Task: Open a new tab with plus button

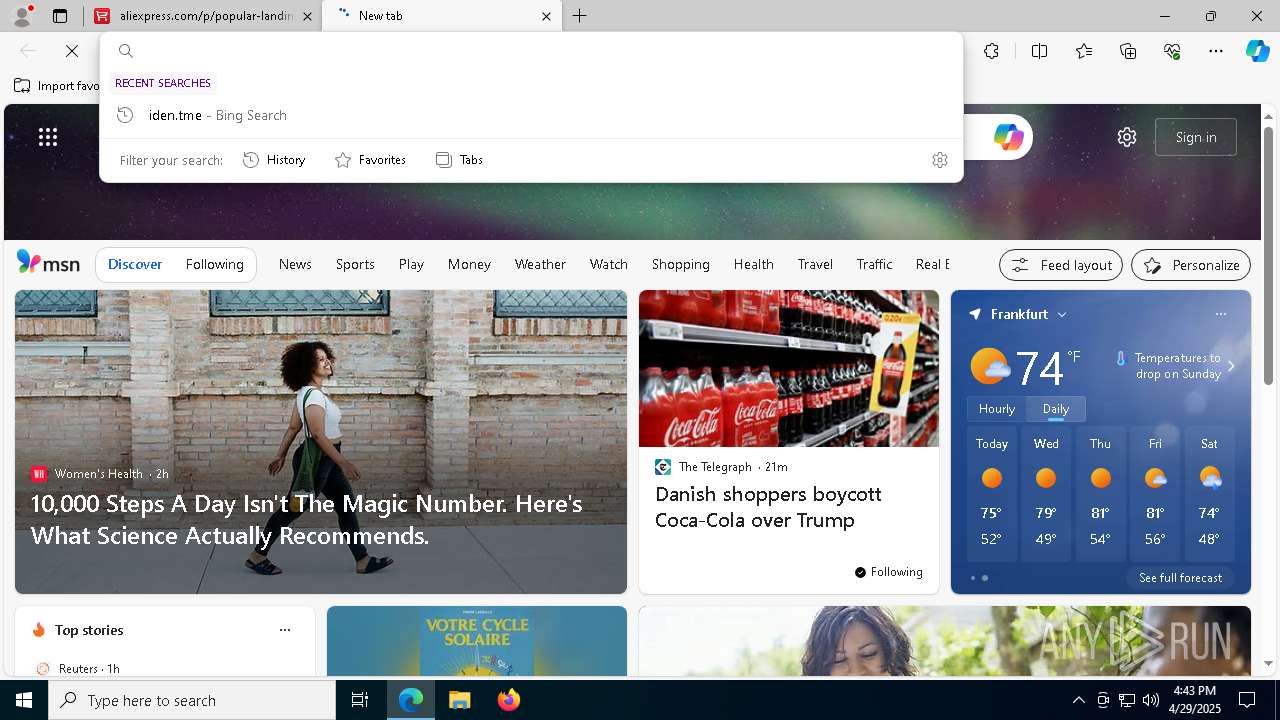Action: (580, 16)
